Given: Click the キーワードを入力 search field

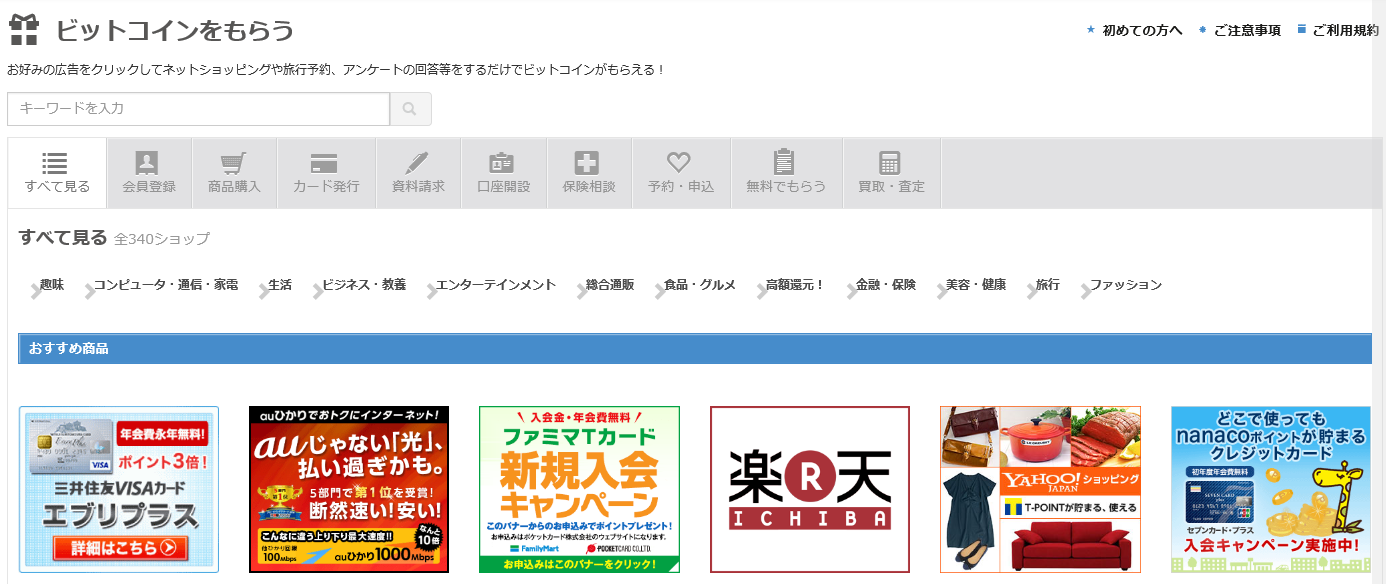Looking at the screenshot, I should click(x=198, y=109).
